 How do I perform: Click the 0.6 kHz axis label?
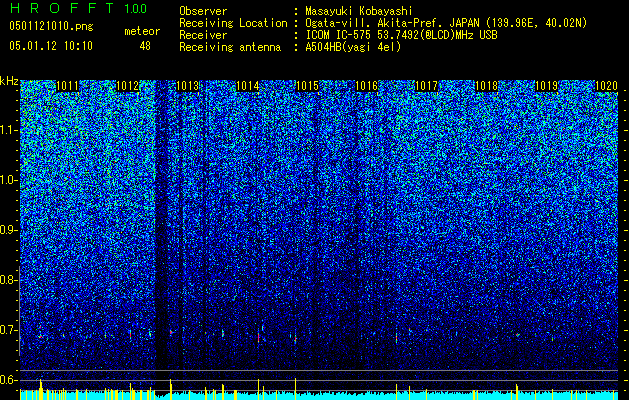click(8, 380)
